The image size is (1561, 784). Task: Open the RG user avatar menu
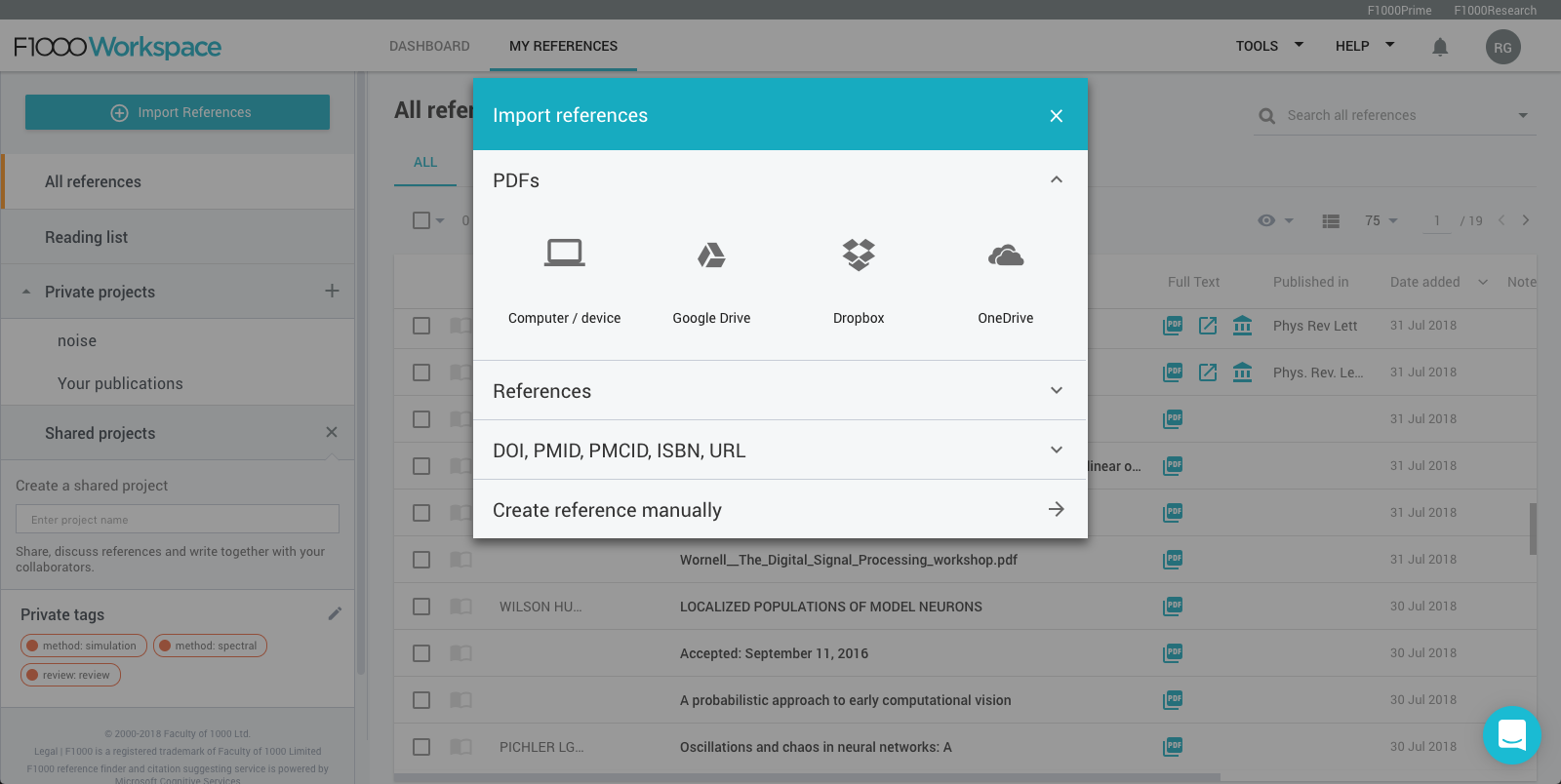click(x=1502, y=47)
